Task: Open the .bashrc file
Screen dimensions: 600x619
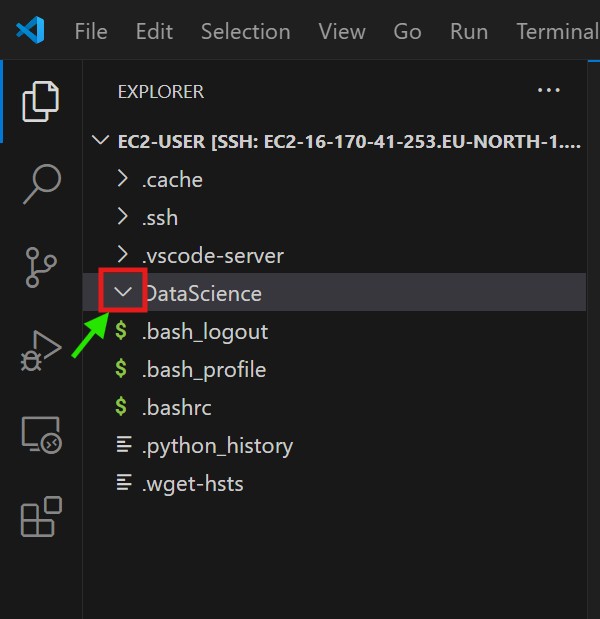Action: (x=176, y=408)
